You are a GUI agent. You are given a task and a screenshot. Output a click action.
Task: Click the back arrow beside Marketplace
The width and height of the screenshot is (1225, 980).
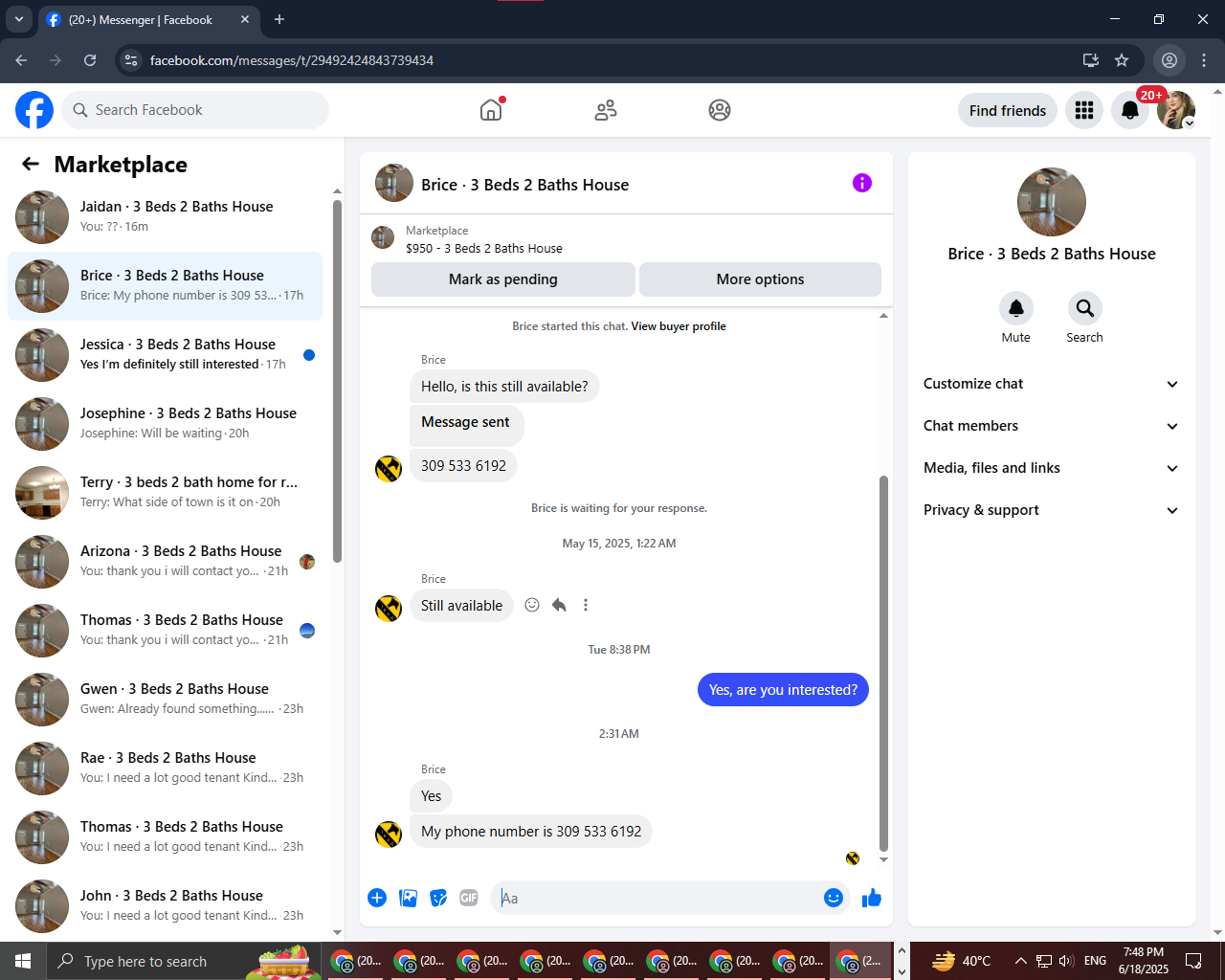tap(31, 164)
